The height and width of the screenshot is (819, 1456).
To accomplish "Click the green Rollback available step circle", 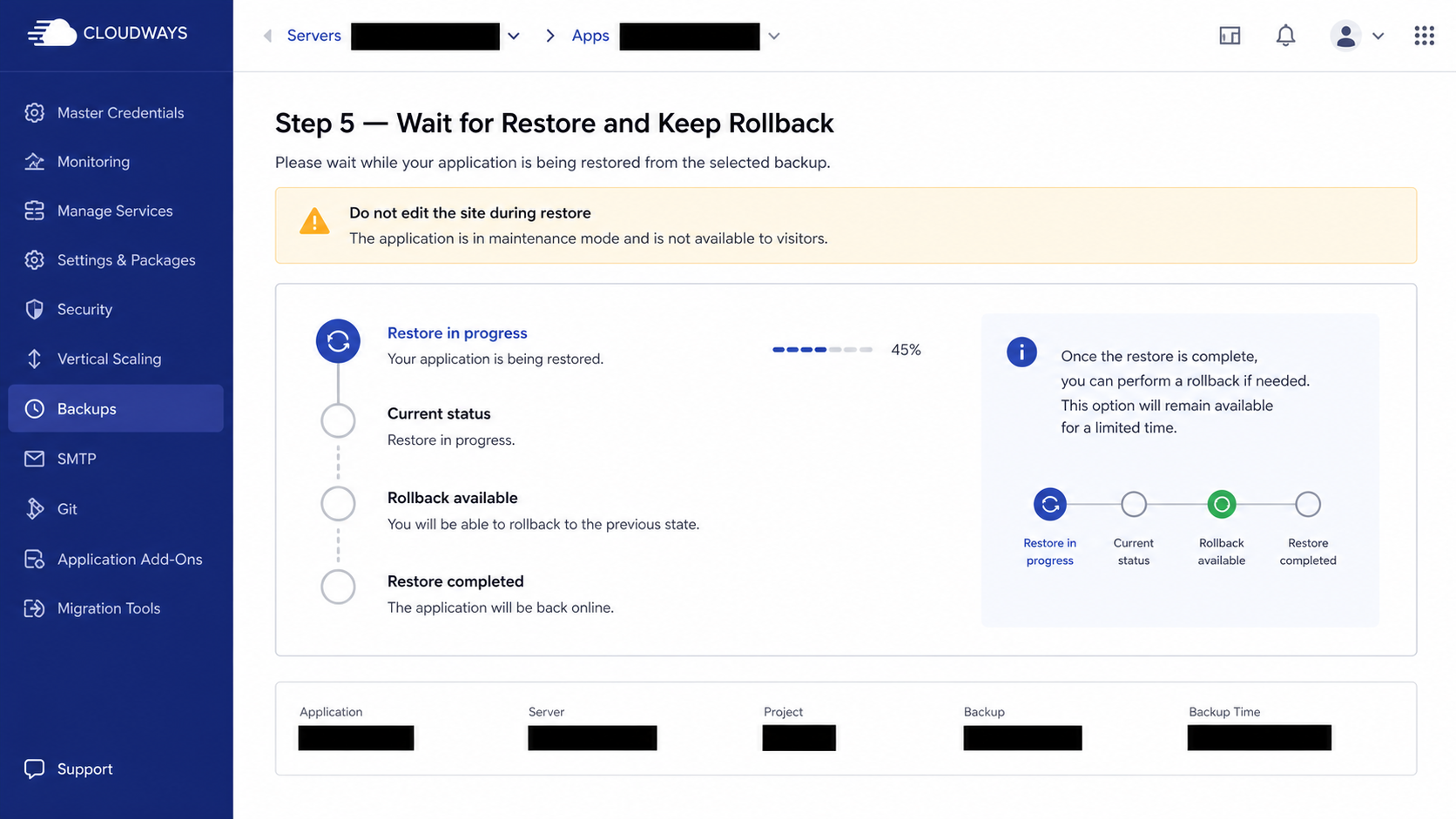I will (1221, 504).
